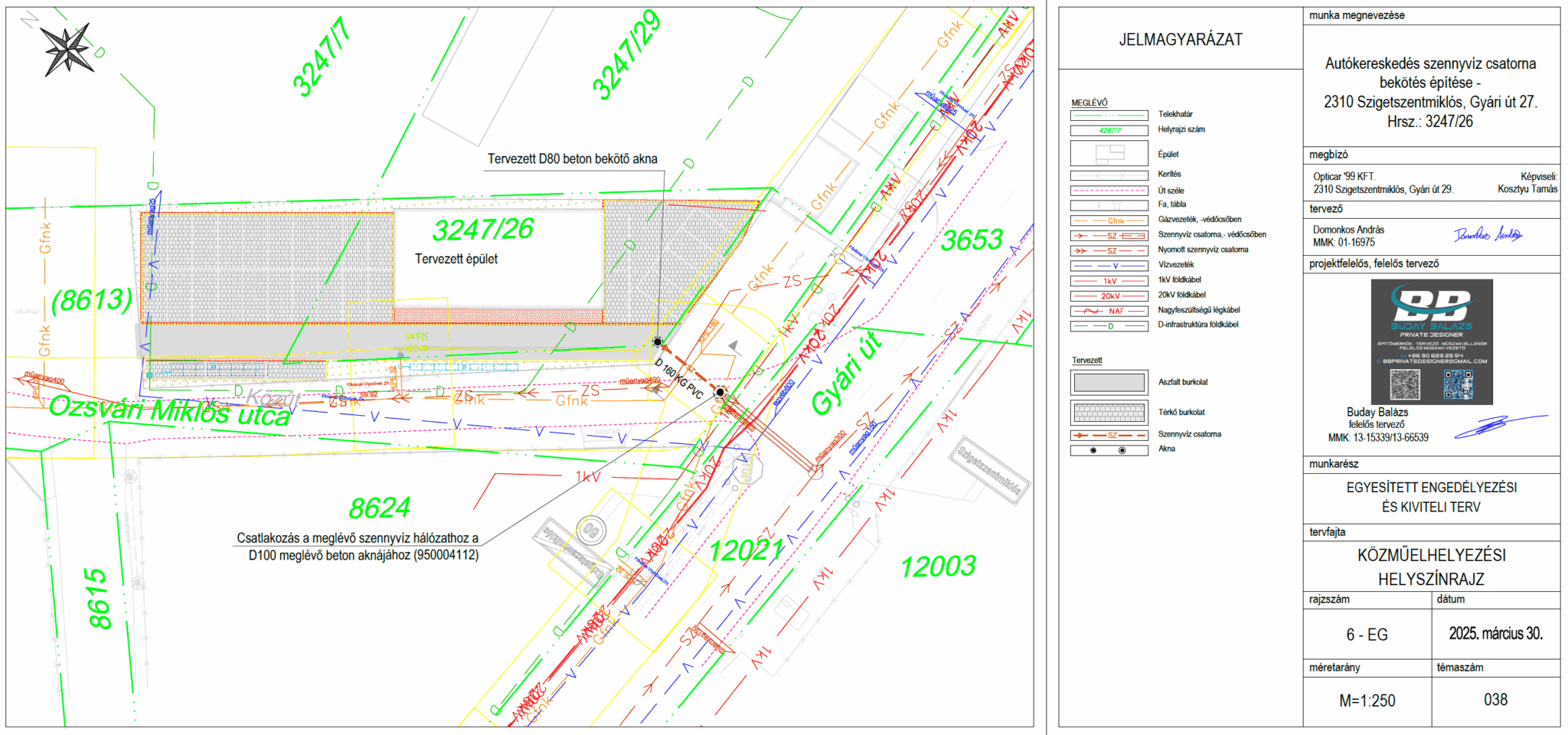Click the BB Buday Balázs logo
This screenshot has width=1568, height=735.
click(1431, 306)
